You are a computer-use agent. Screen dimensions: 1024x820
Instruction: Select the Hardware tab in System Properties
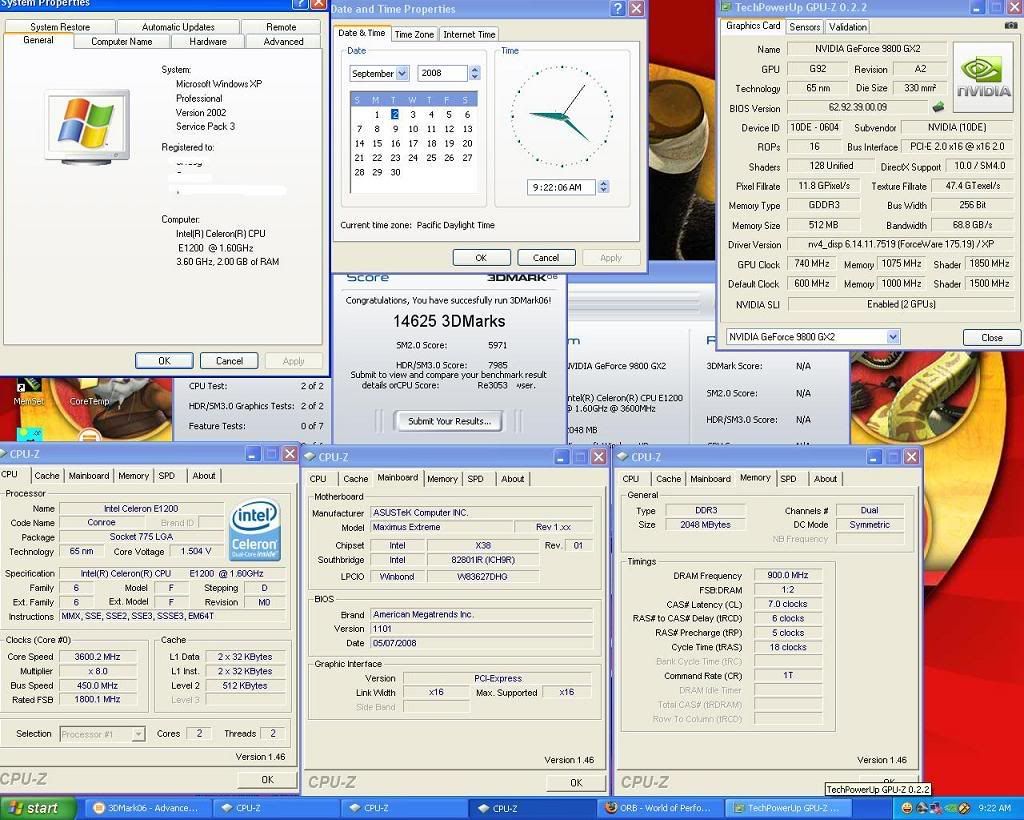coord(208,41)
